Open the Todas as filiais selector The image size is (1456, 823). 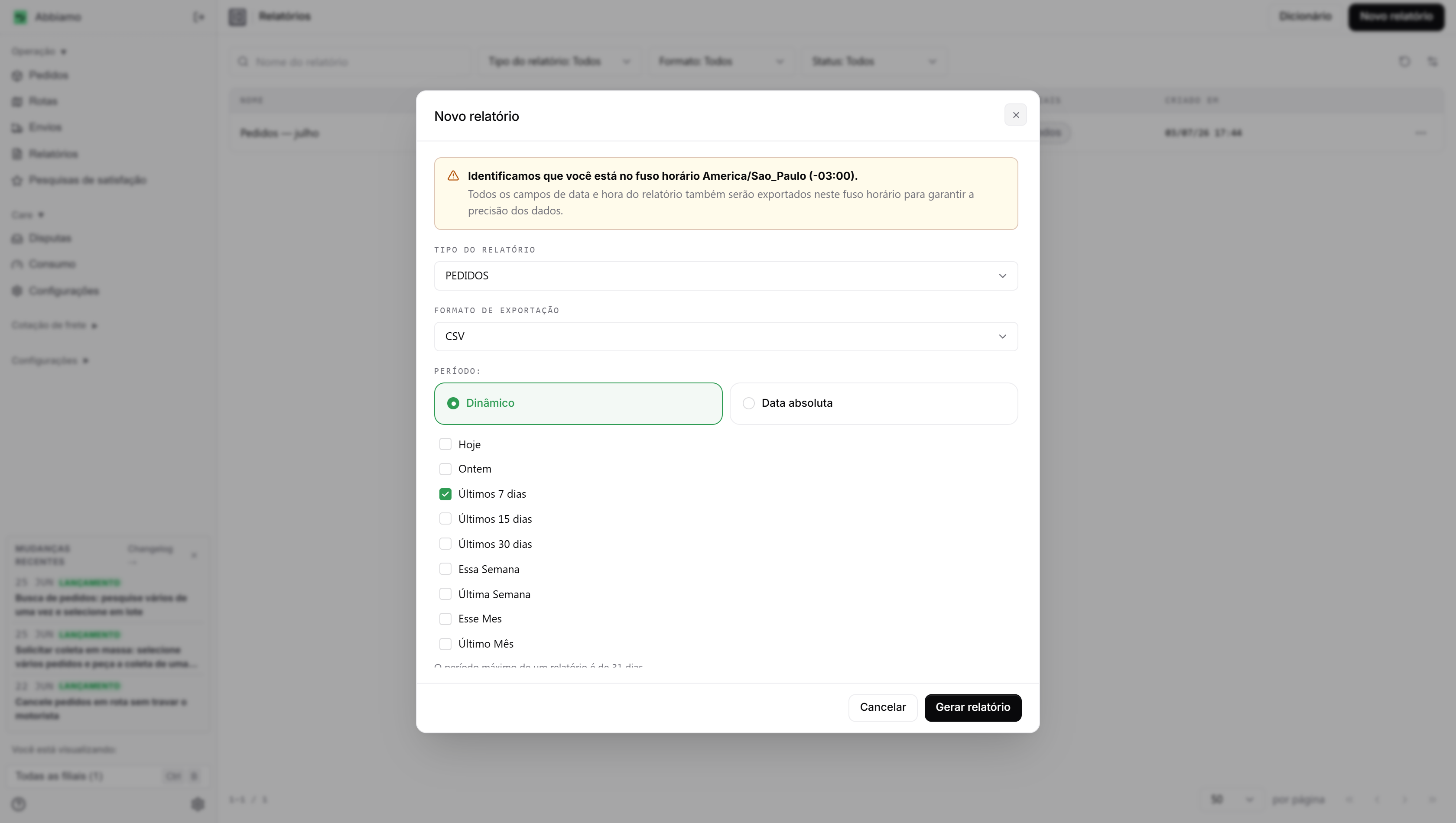pyautogui.click(x=107, y=776)
